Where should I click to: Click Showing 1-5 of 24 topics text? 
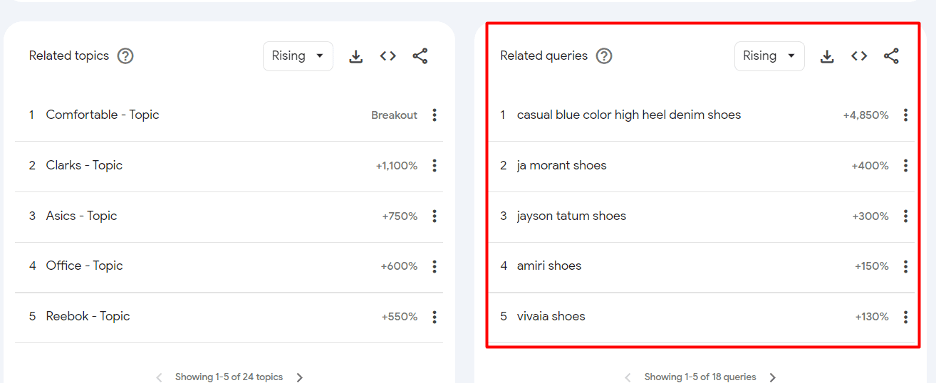(229, 377)
